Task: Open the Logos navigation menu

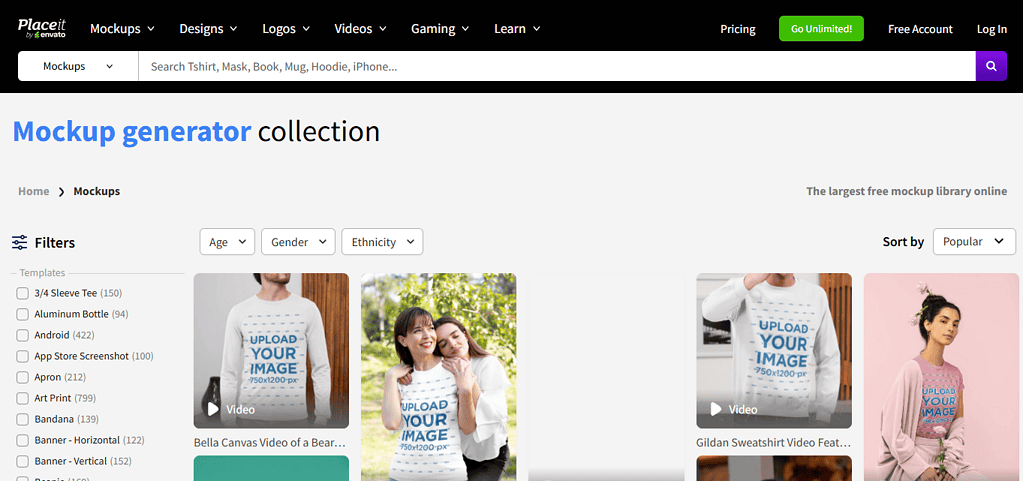Action: pos(285,29)
